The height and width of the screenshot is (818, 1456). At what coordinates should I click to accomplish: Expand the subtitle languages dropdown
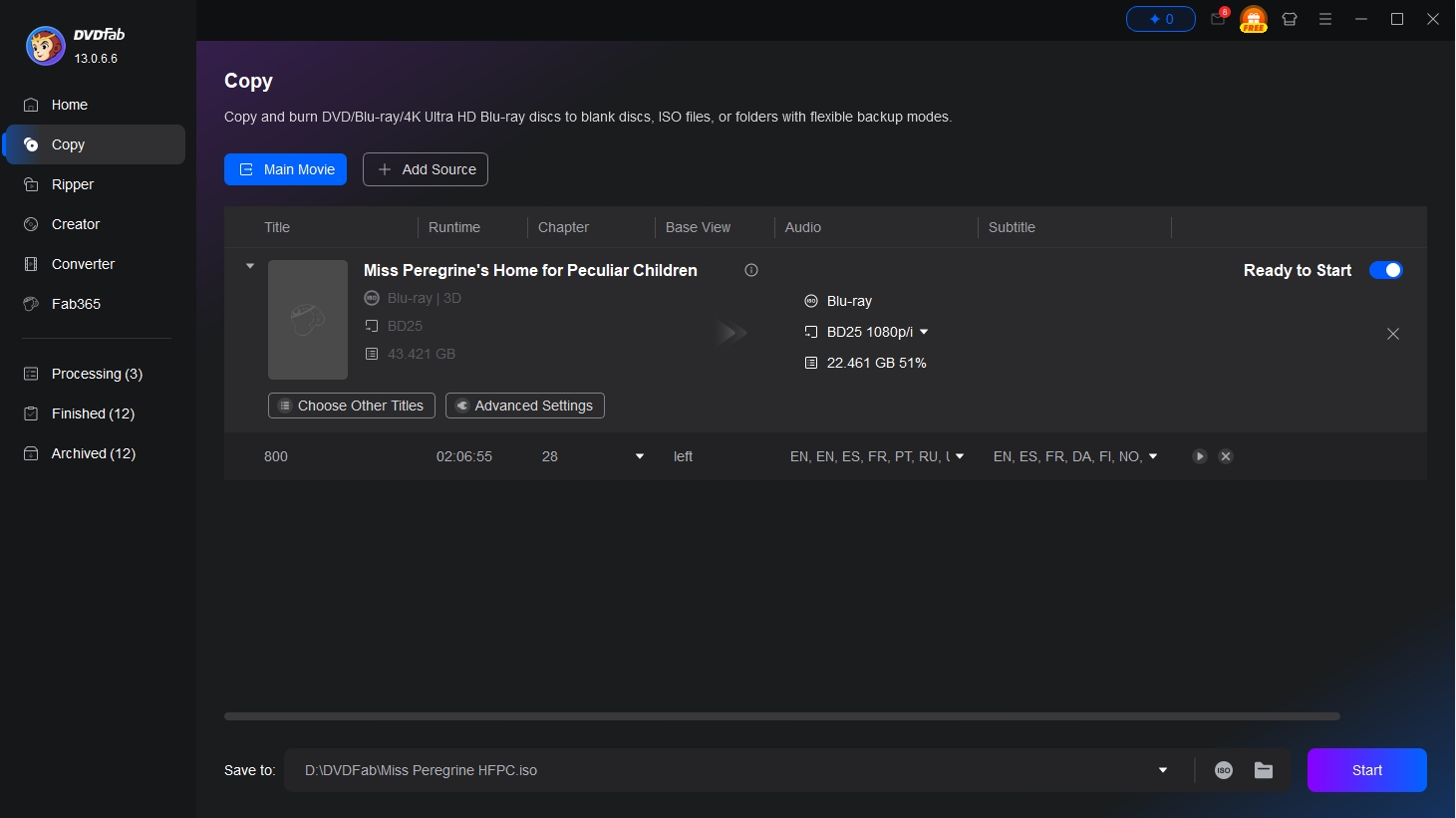[x=1153, y=456]
